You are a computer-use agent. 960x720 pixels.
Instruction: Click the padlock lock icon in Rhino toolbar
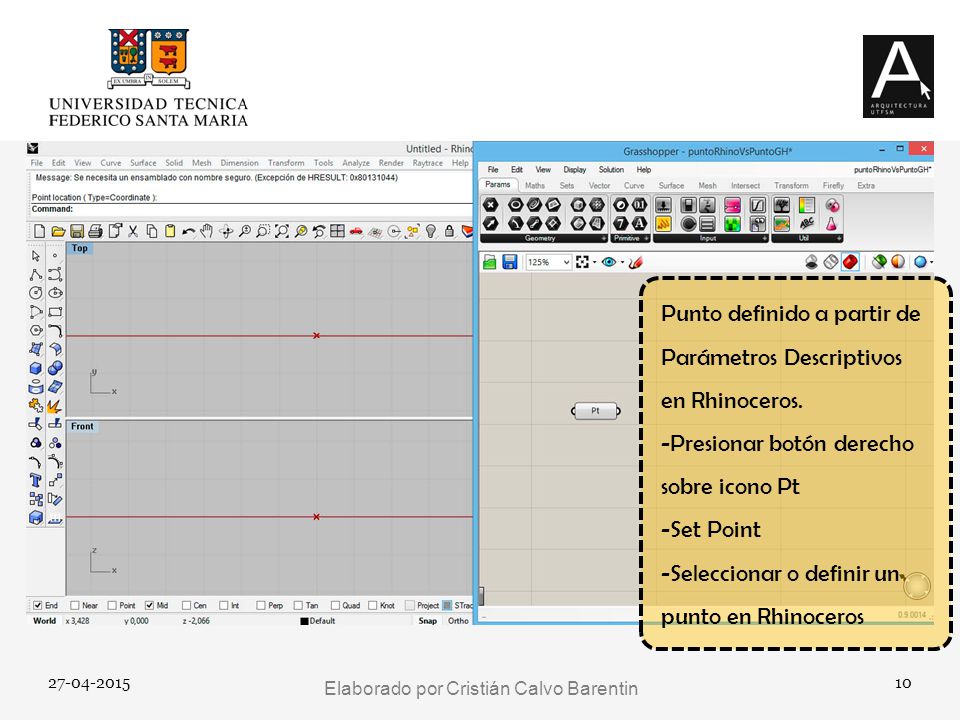point(449,231)
